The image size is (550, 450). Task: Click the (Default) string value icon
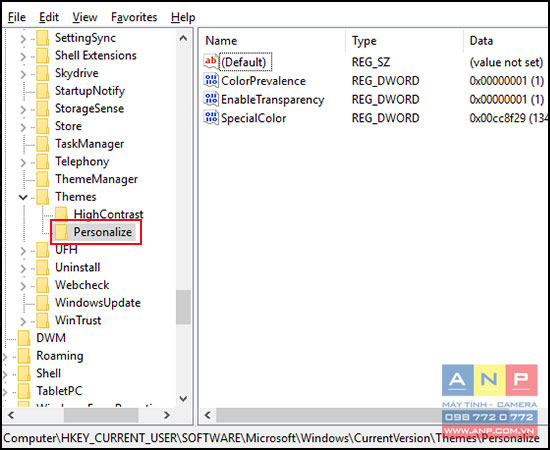coord(211,62)
